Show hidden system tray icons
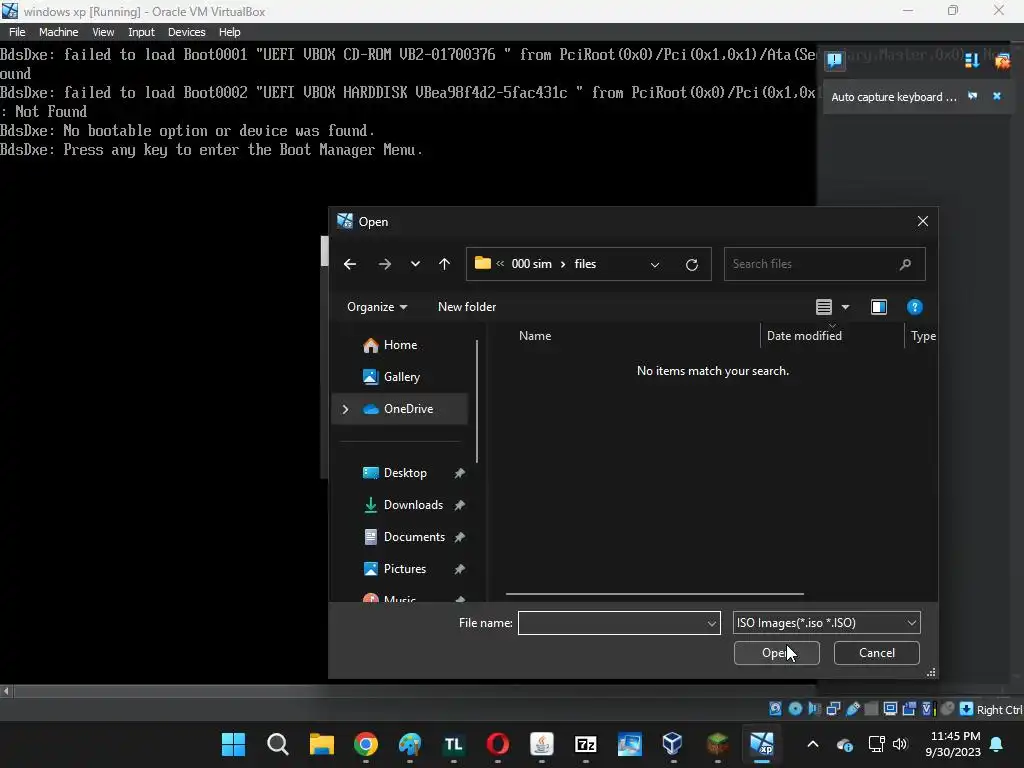The height and width of the screenshot is (768, 1024). [x=813, y=744]
